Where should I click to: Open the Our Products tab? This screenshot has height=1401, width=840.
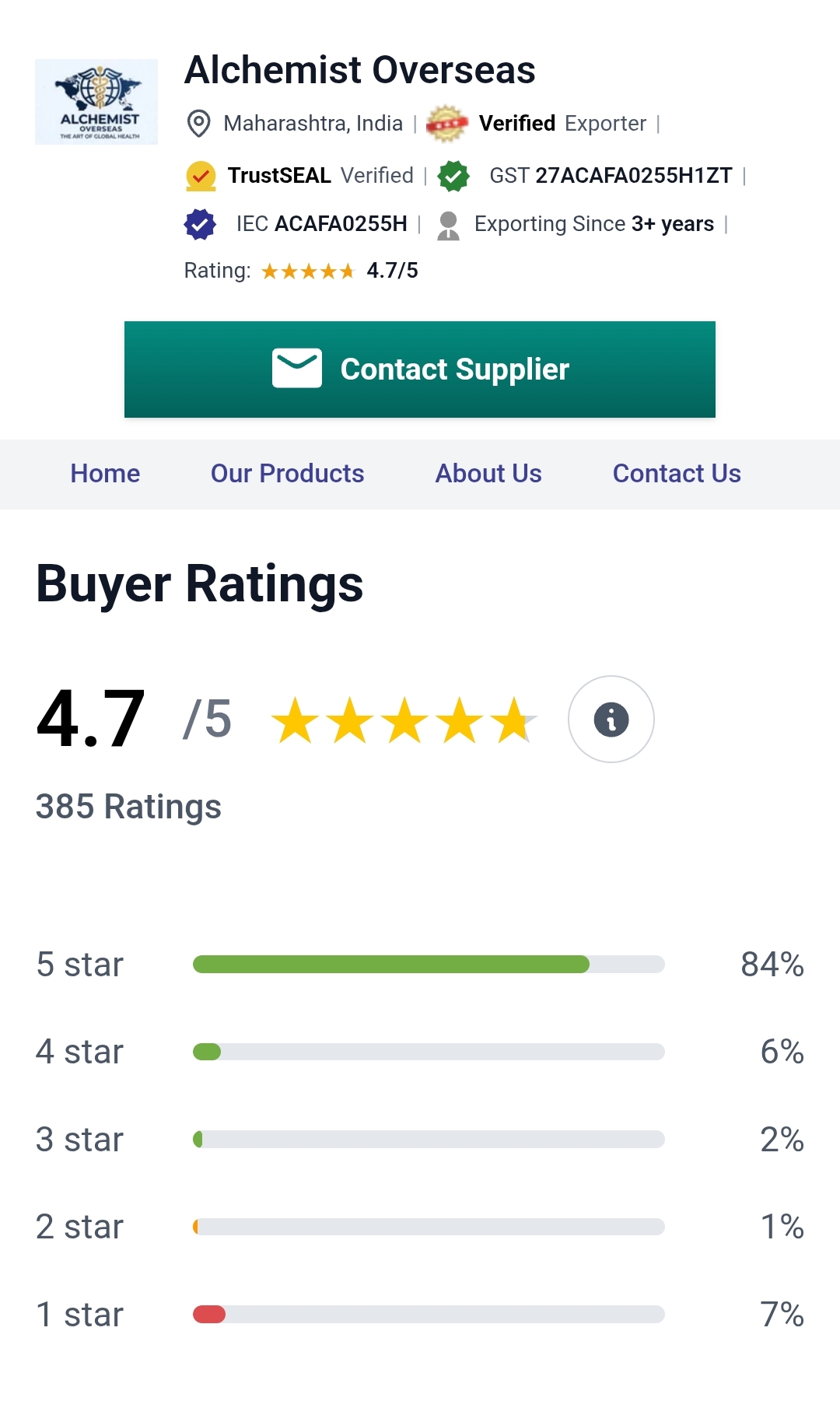288,474
